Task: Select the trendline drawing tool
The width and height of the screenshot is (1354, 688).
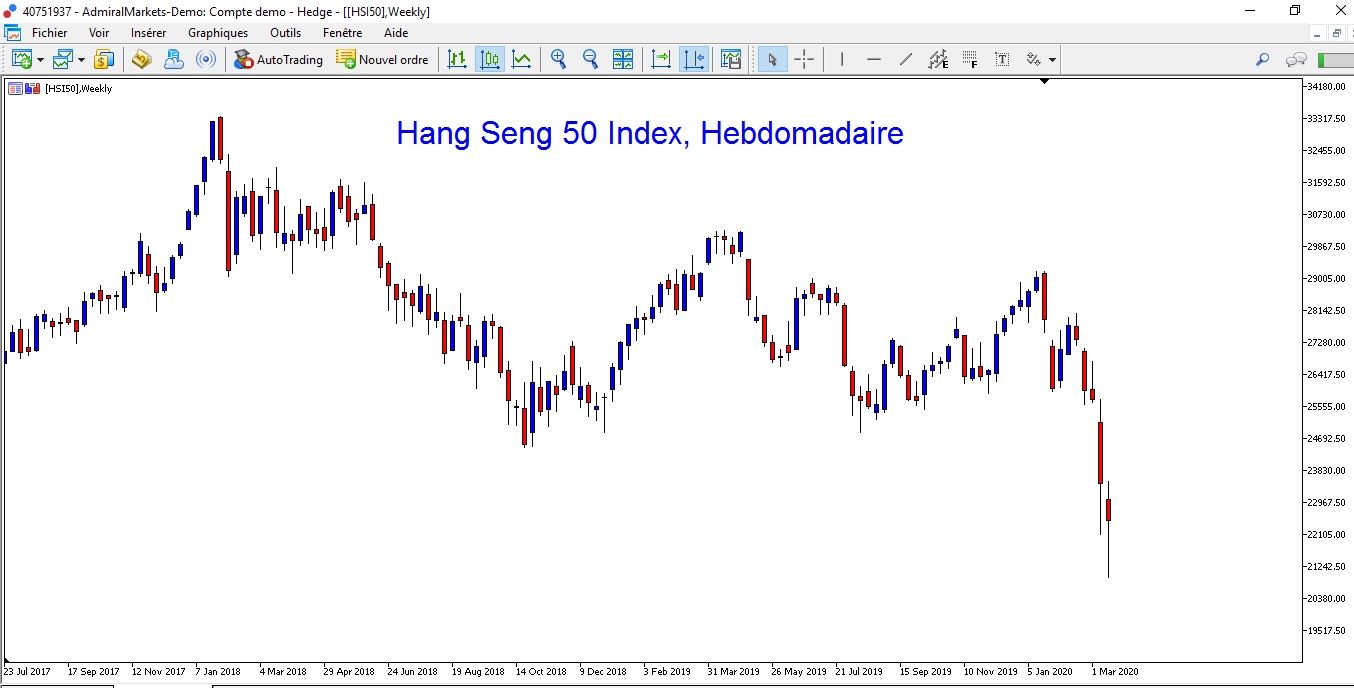Action: pos(906,59)
